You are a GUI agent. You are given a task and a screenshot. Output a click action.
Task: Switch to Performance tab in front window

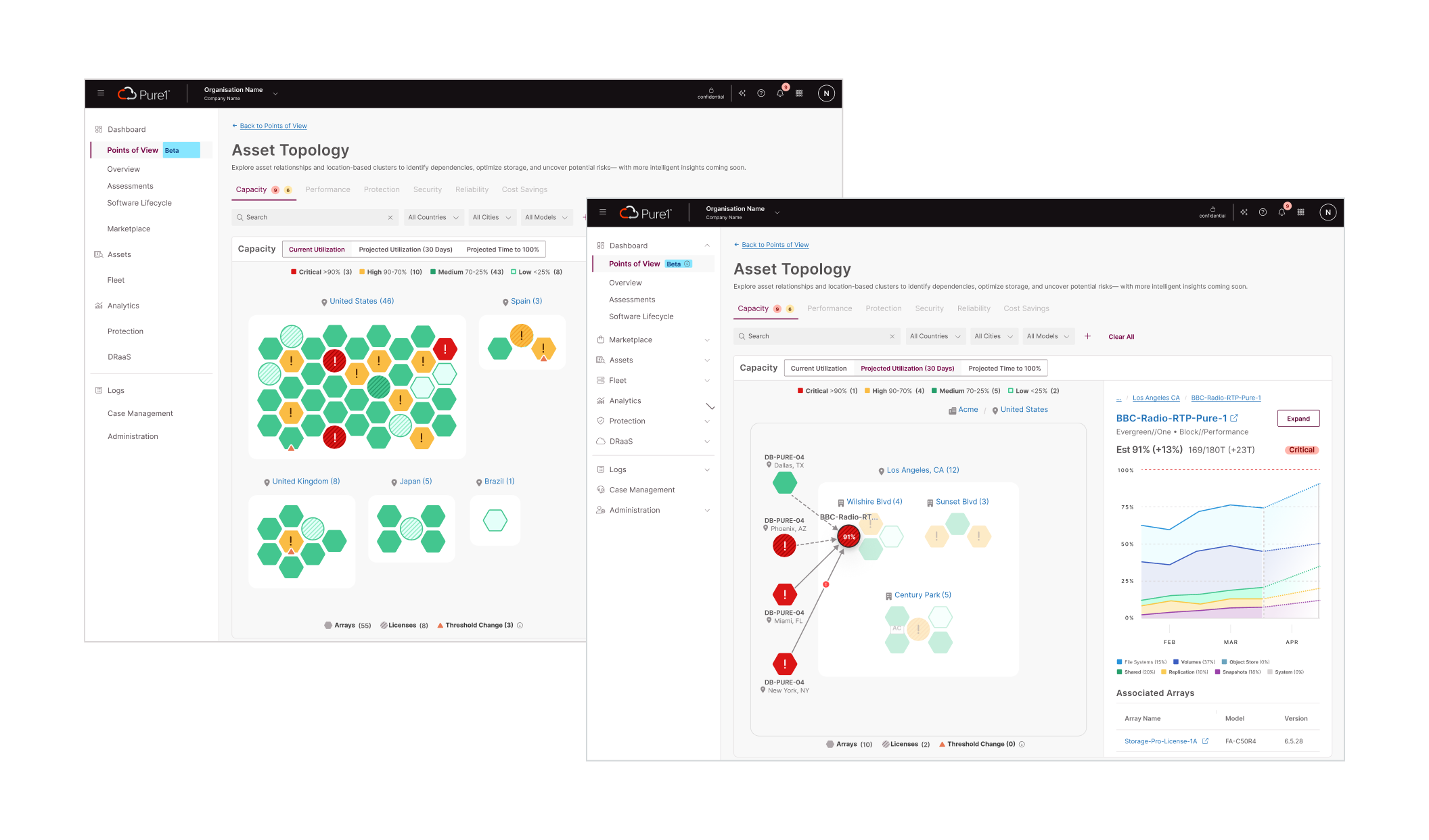coord(829,308)
